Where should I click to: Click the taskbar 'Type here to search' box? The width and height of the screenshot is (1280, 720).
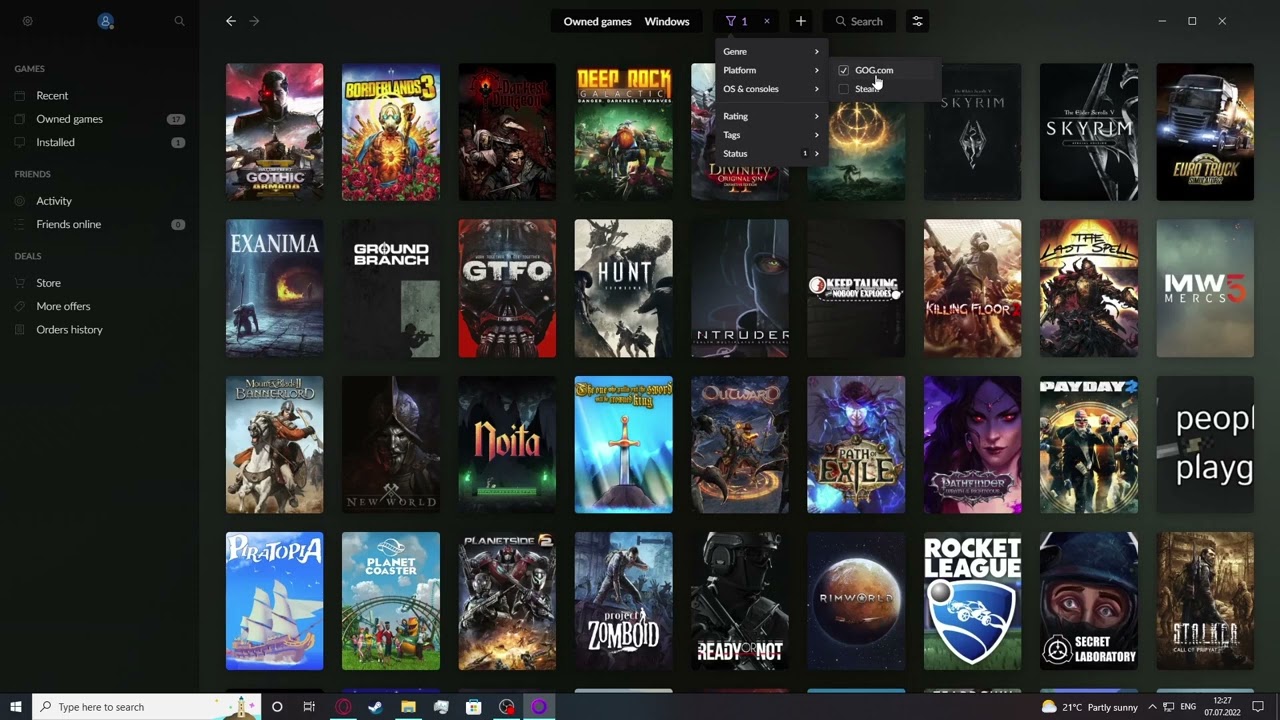(146, 707)
